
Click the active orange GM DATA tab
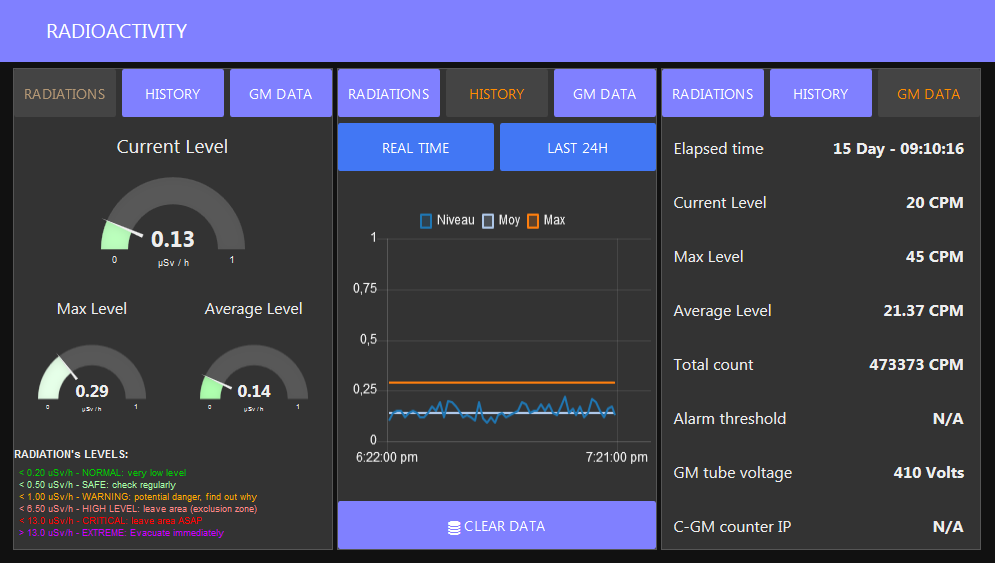pyautogui.click(x=928, y=93)
